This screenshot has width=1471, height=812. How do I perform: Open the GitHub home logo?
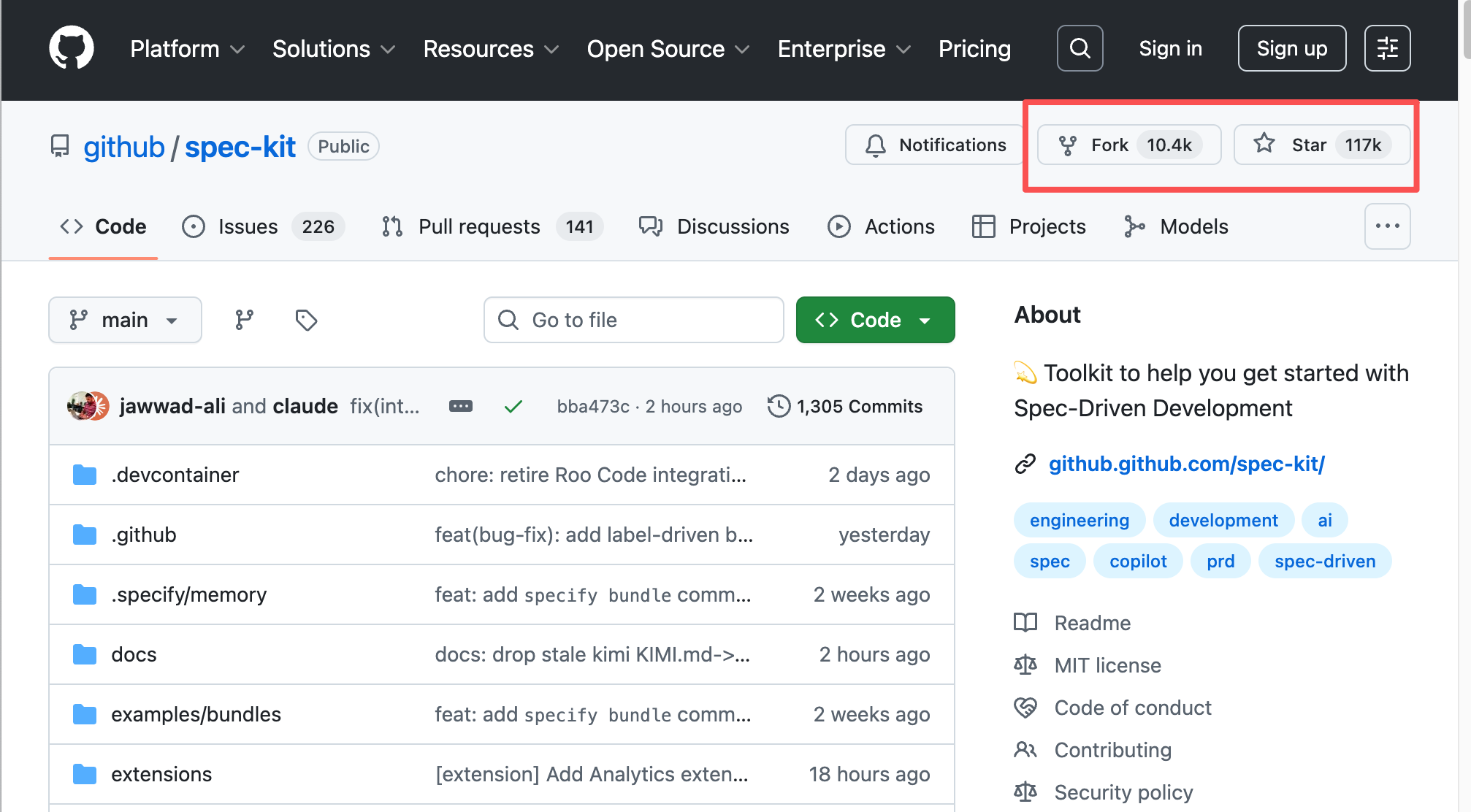pos(72,48)
